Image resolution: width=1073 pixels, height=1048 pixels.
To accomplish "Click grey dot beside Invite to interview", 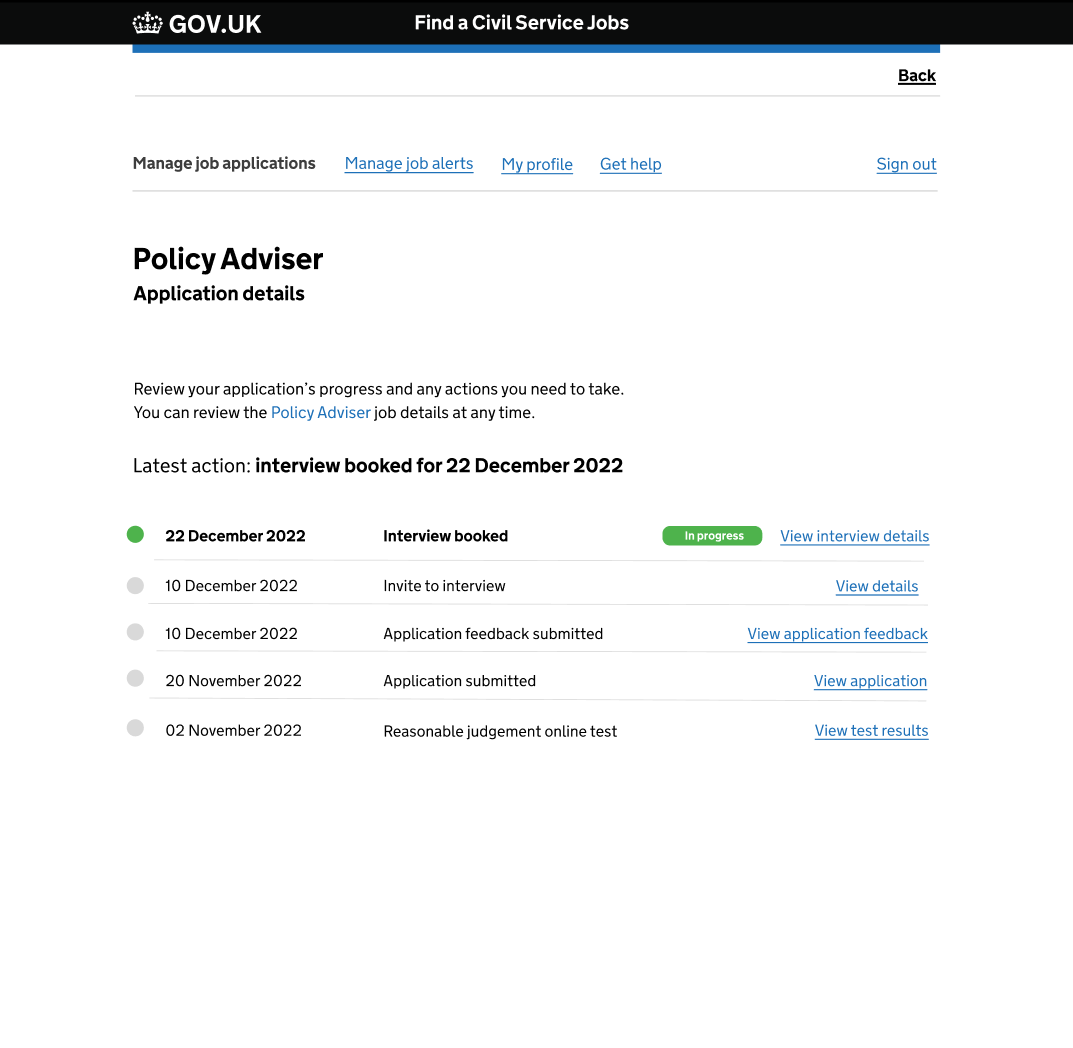I will pos(136,585).
